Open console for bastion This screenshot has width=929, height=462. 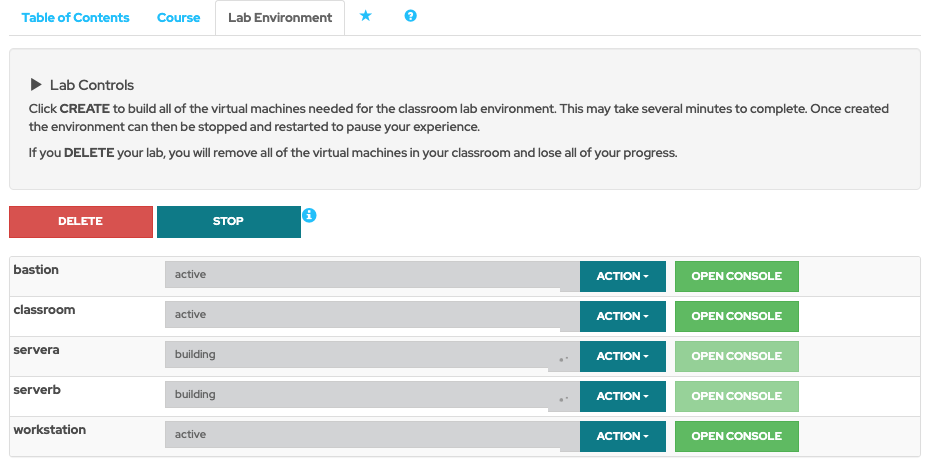[x=737, y=276]
